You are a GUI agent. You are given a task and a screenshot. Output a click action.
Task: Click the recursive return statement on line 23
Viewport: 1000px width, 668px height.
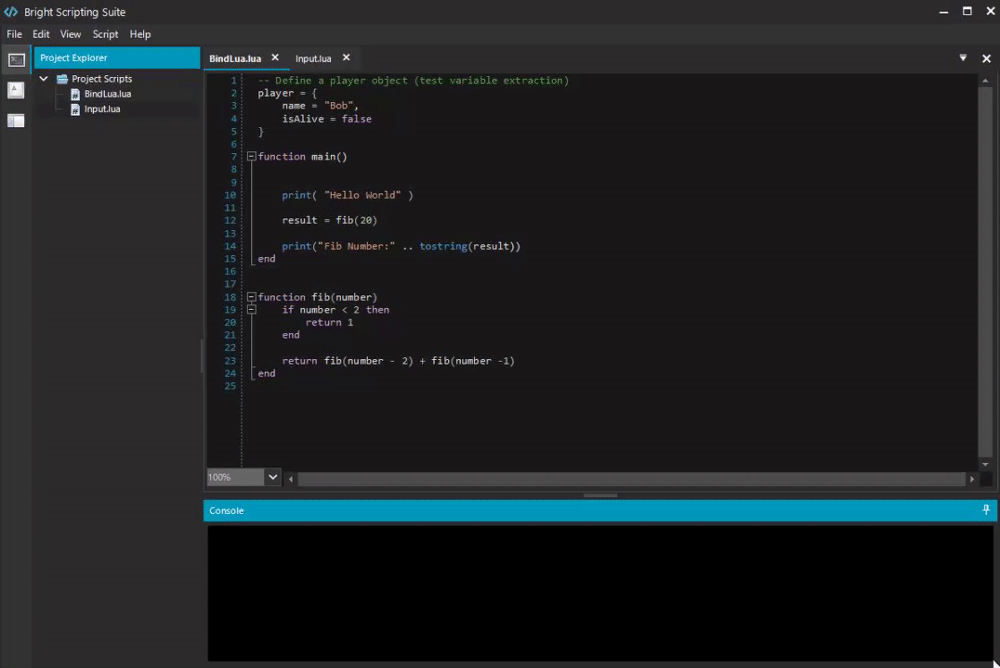398,361
